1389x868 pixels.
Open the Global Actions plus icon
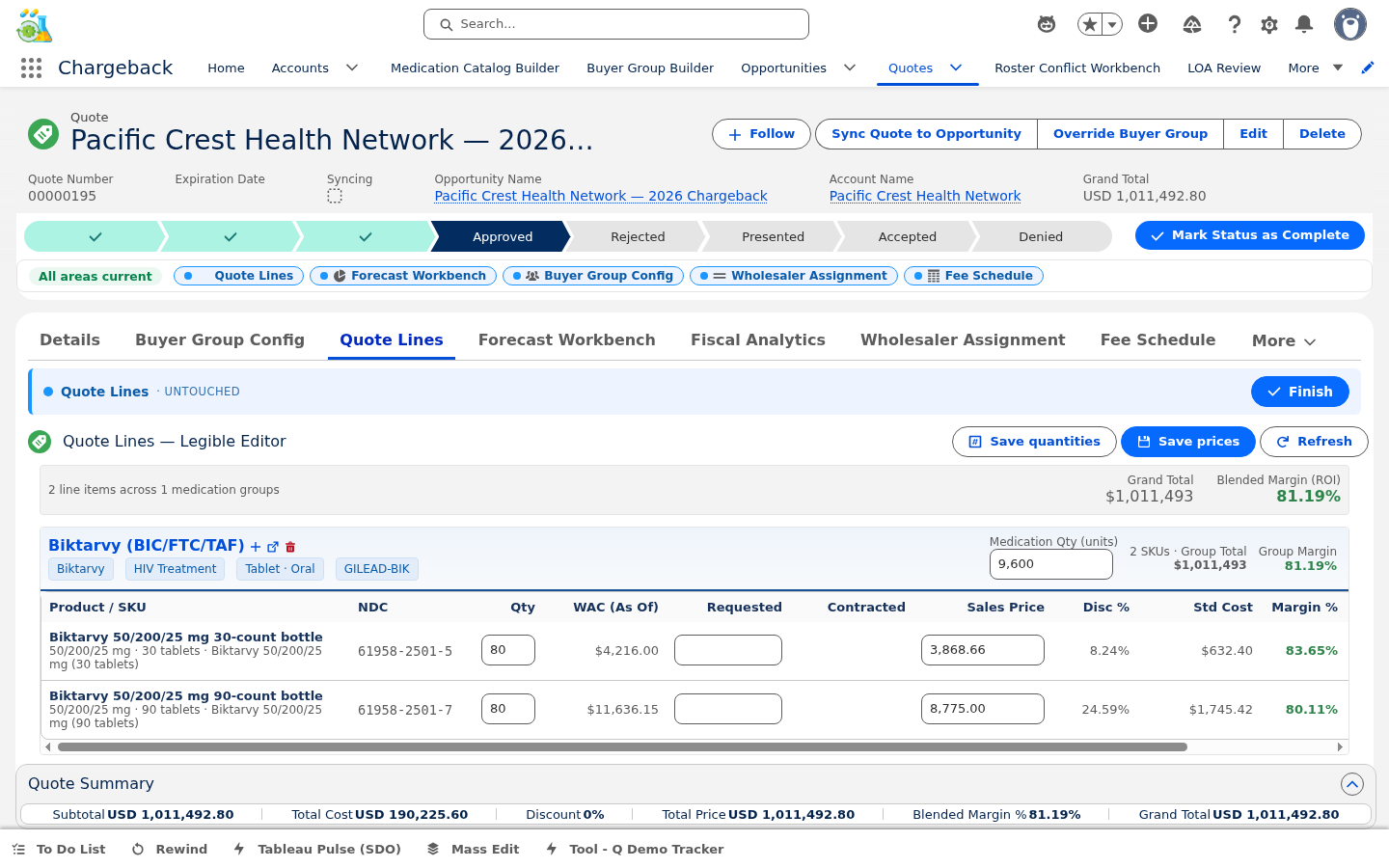click(1148, 24)
